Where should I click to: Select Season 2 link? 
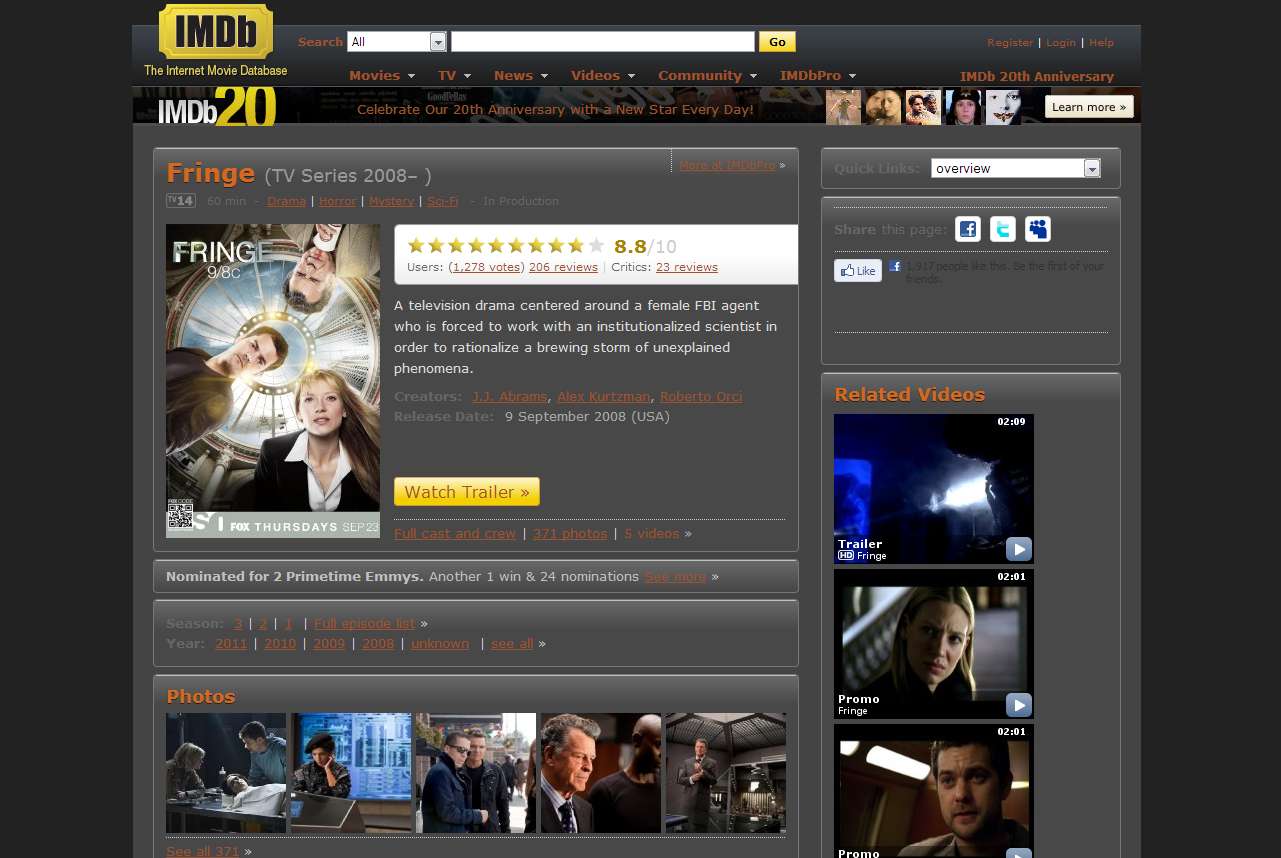pyautogui.click(x=263, y=623)
